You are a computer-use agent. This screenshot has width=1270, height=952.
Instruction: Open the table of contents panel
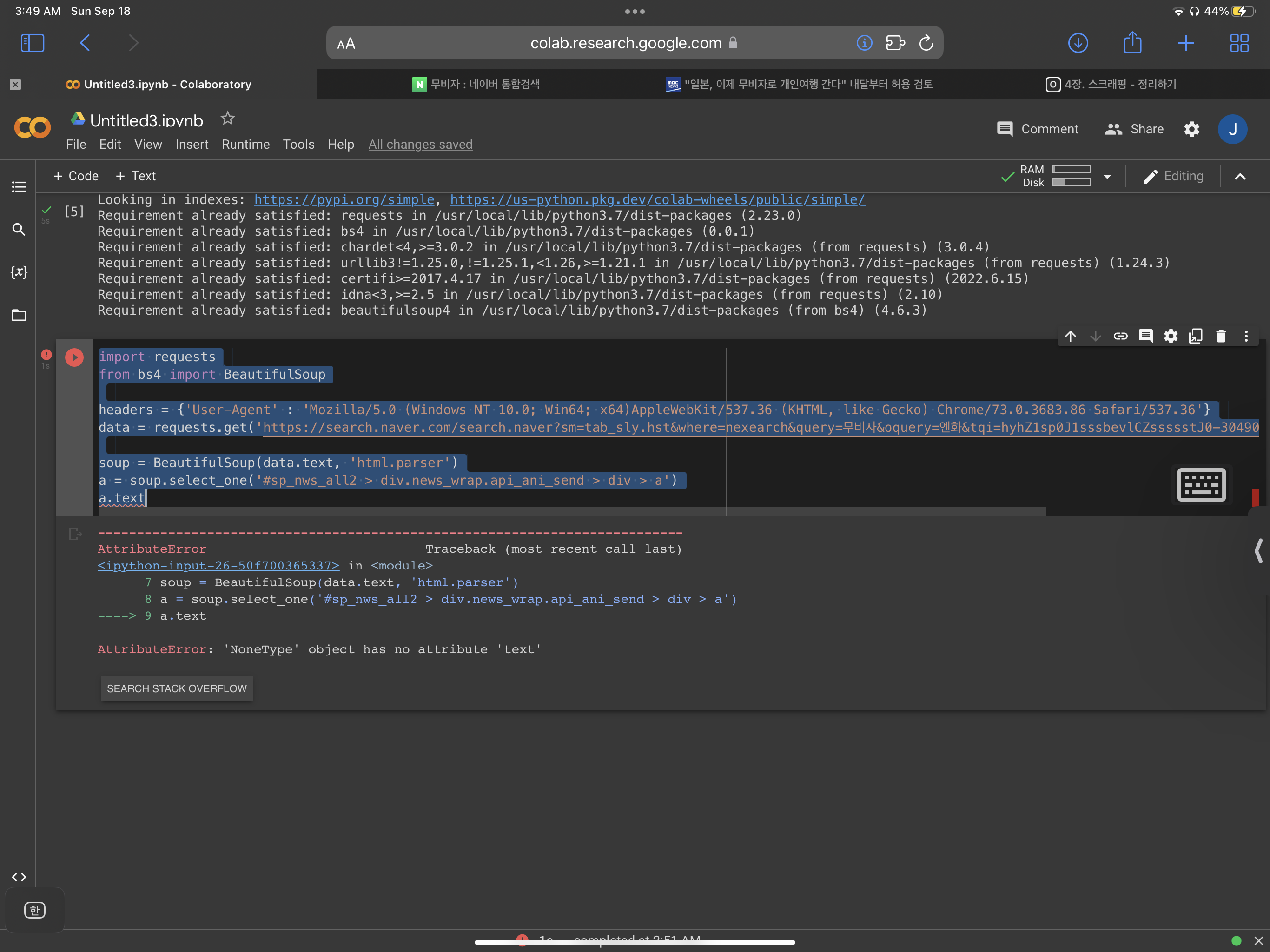tap(19, 187)
